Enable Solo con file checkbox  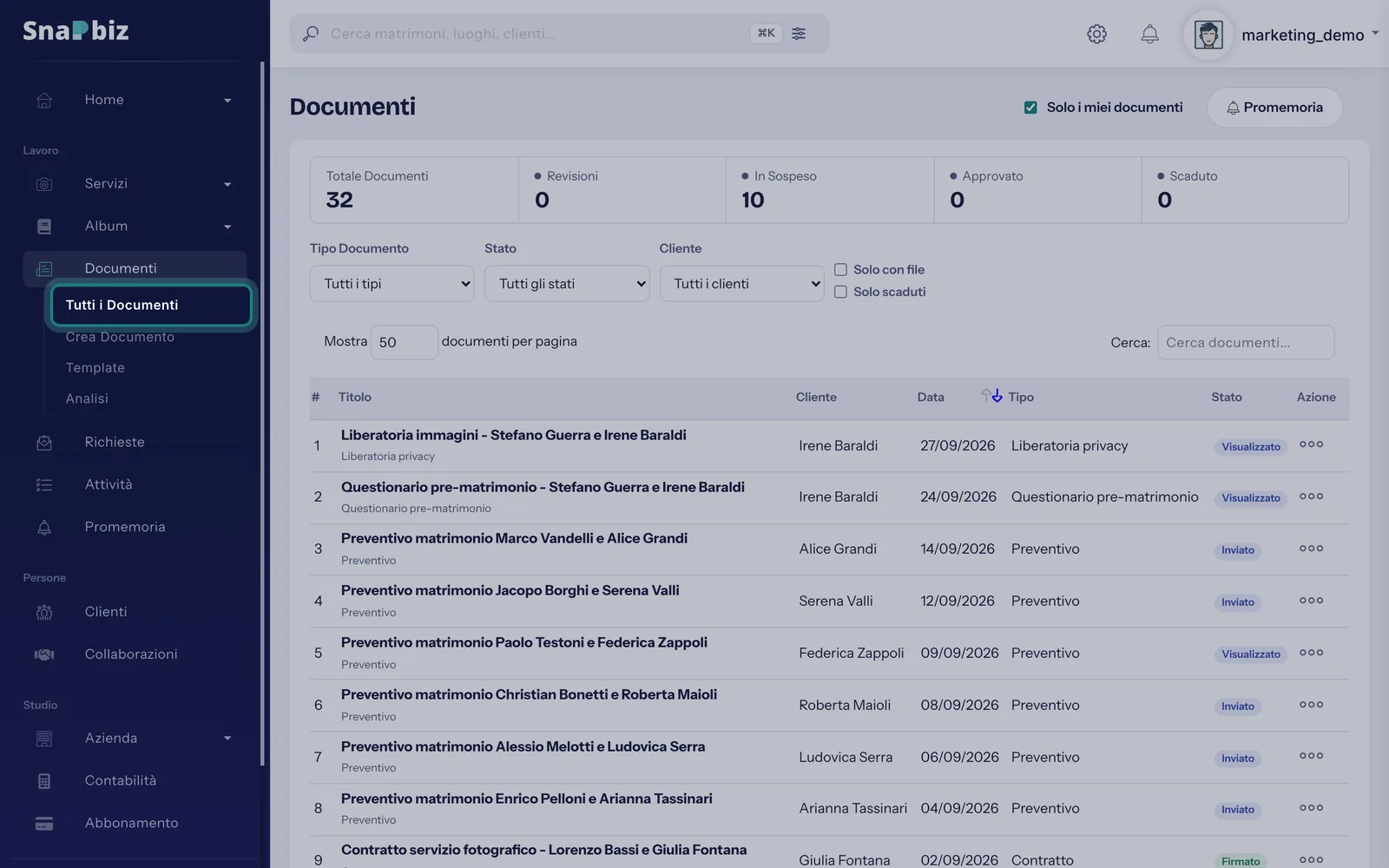pyautogui.click(x=840, y=270)
